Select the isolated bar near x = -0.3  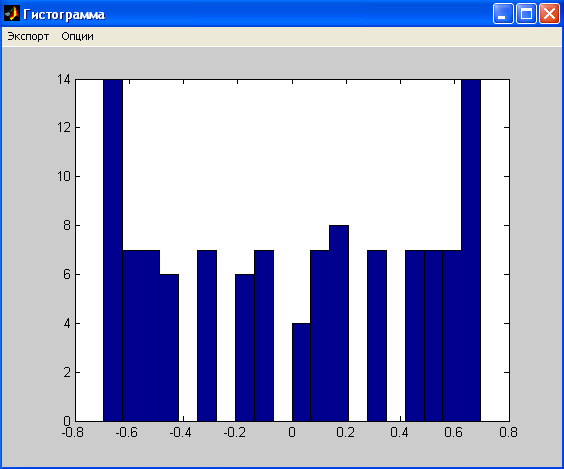(207, 335)
